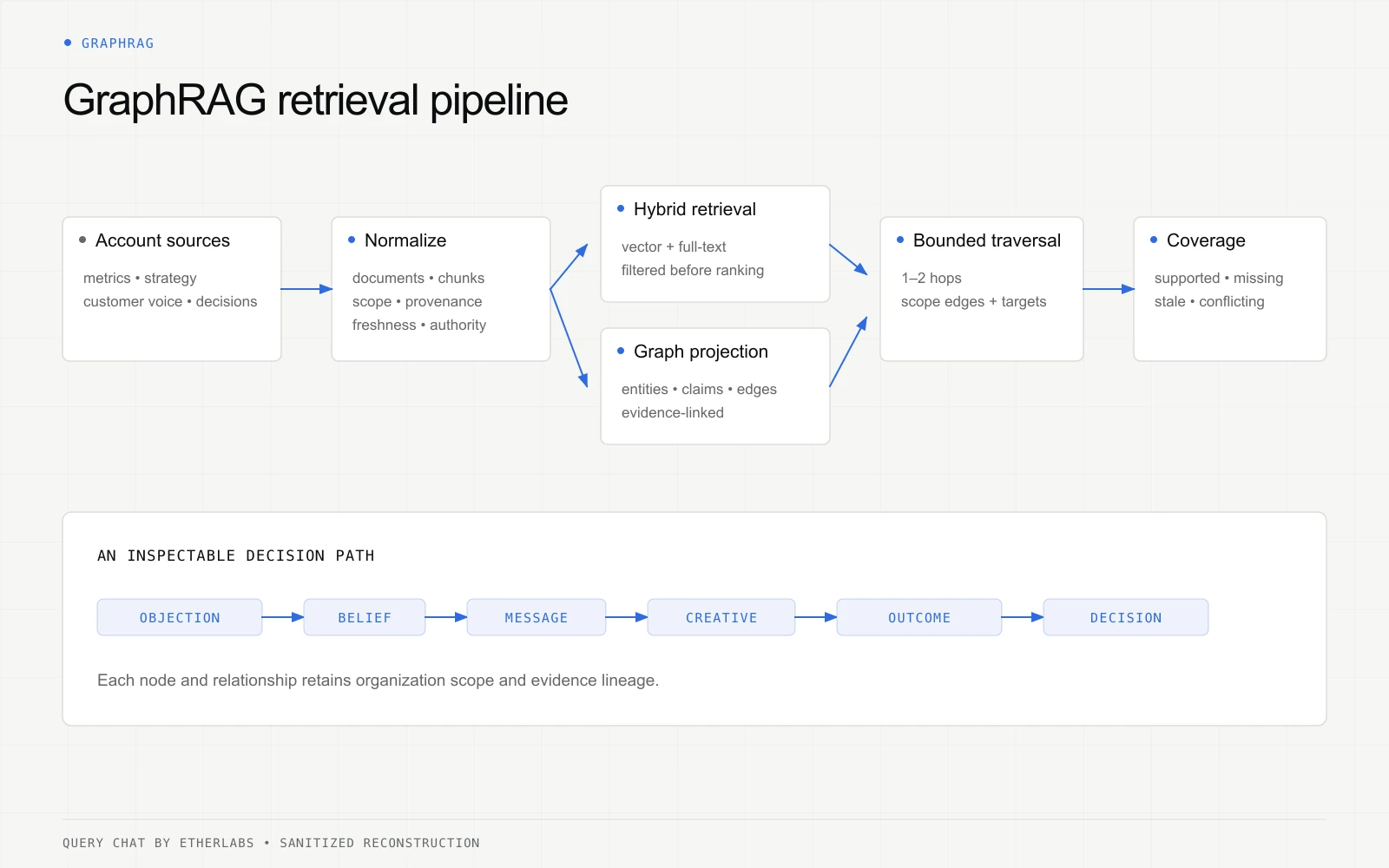Click 'scope edges + targets' text
Screen dimensions: 1389x868
point(973,301)
